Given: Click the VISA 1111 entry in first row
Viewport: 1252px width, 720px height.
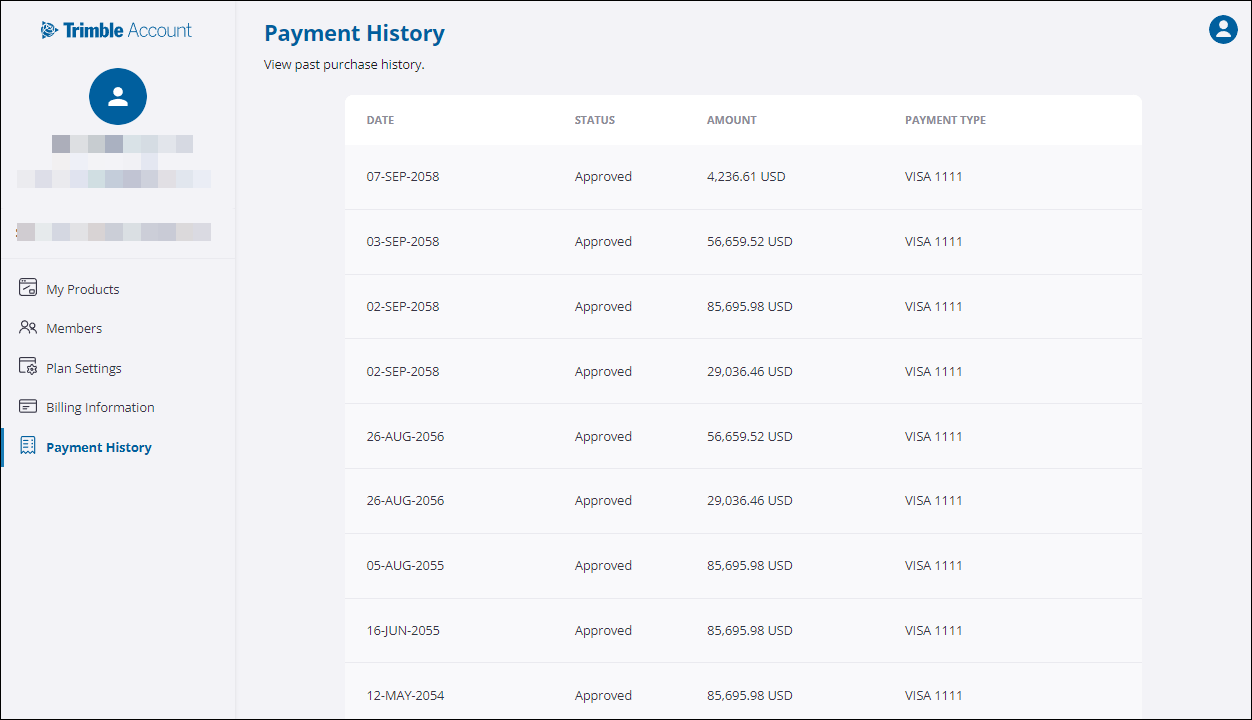Looking at the screenshot, I should click(x=933, y=176).
